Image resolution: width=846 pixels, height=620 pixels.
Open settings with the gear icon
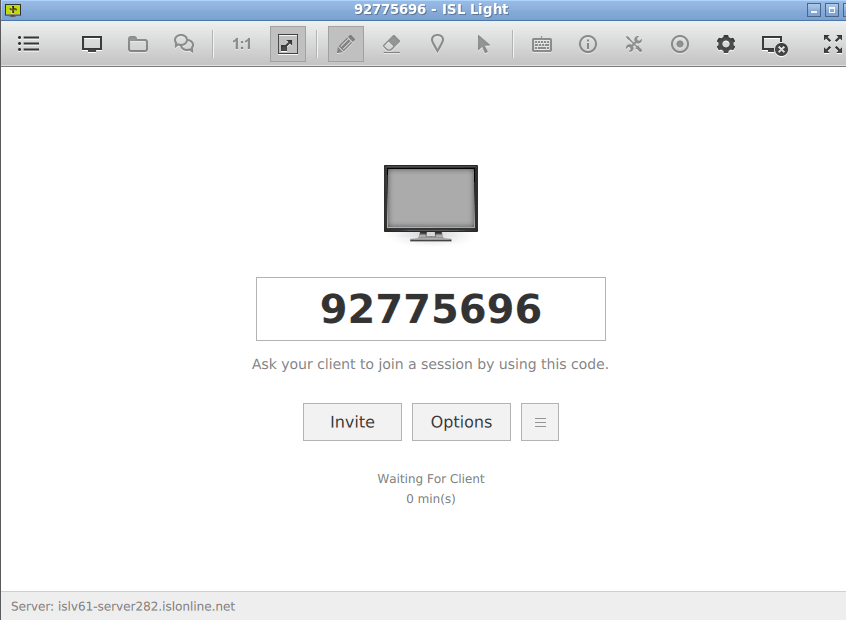click(x=726, y=44)
